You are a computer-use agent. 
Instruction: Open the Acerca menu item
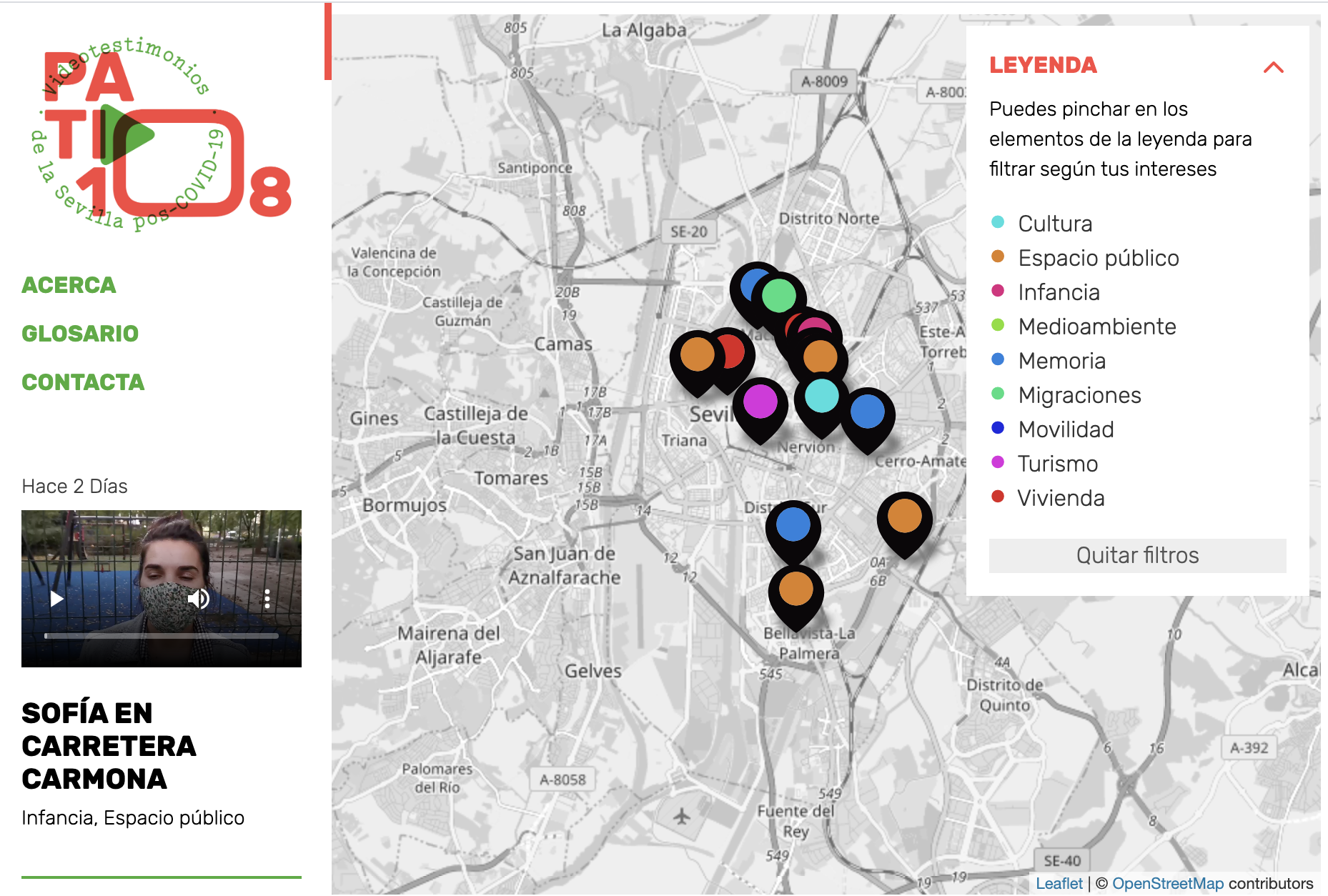[69, 285]
